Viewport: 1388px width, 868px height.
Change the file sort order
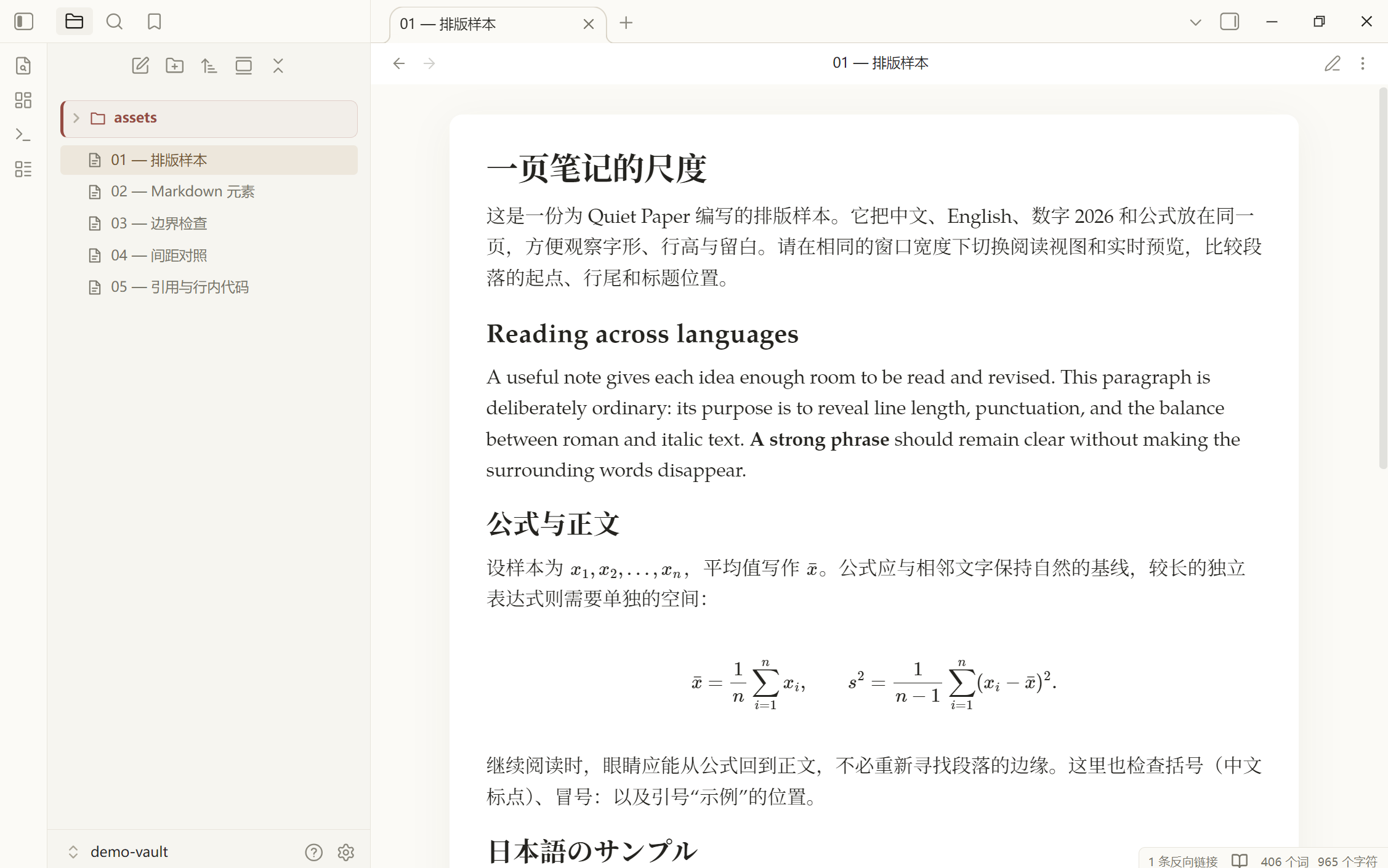[209, 65]
